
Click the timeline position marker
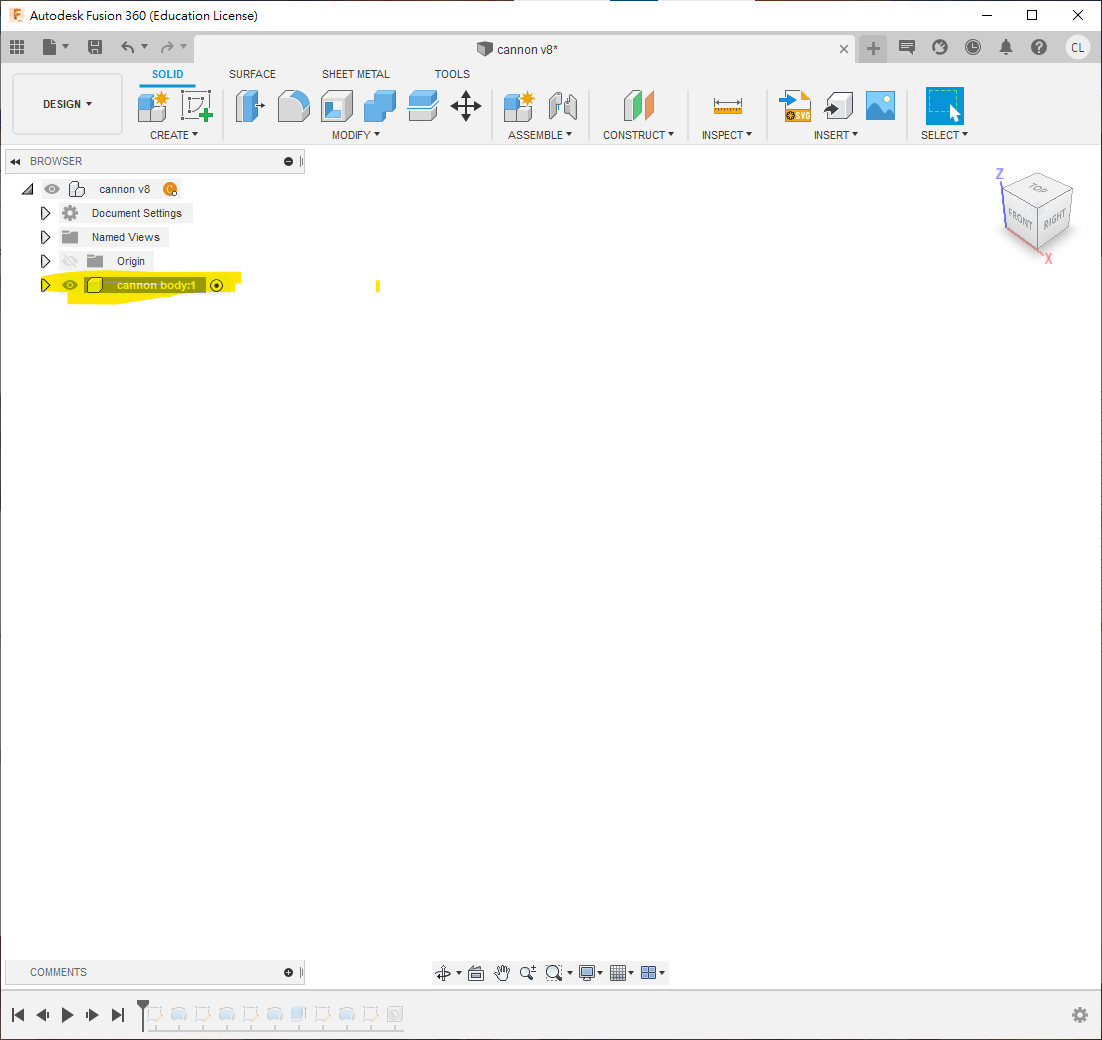tap(143, 1008)
